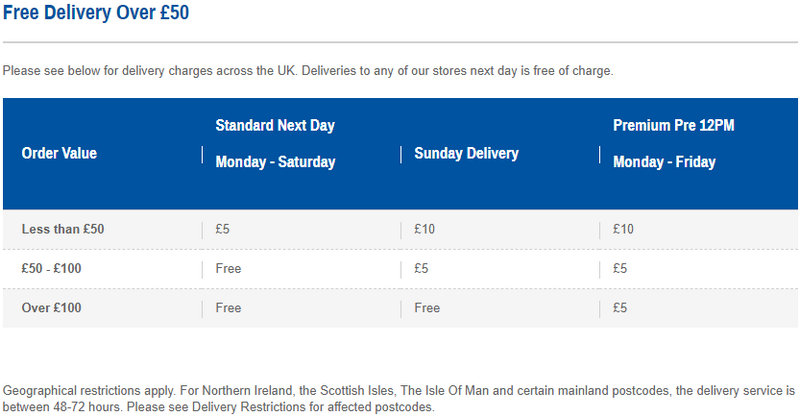Click the "Free Delivery Over £50" heading

tap(95, 14)
